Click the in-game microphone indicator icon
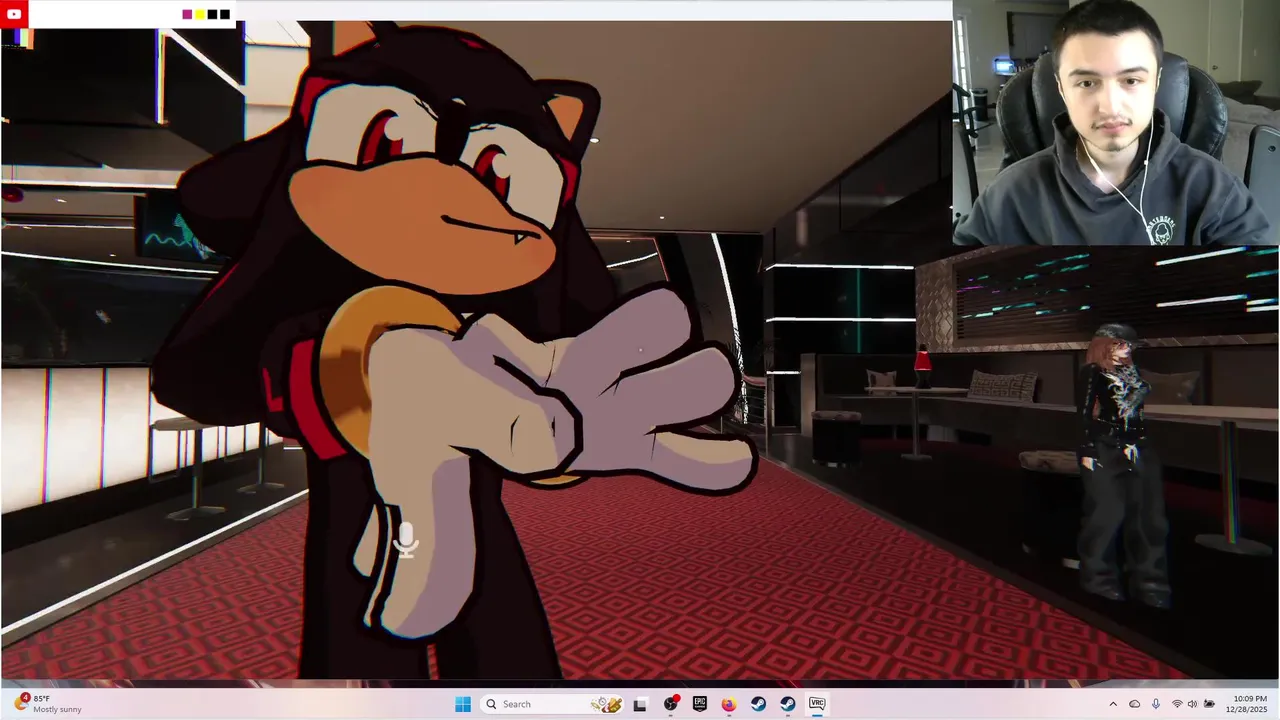Viewport: 1280px width, 720px height. click(405, 541)
